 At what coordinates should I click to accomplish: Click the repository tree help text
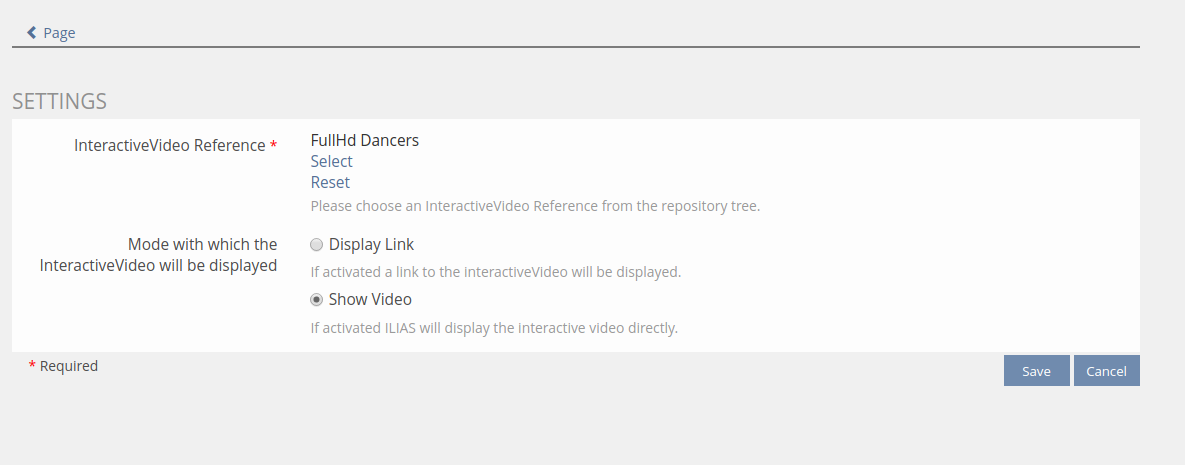tap(535, 206)
